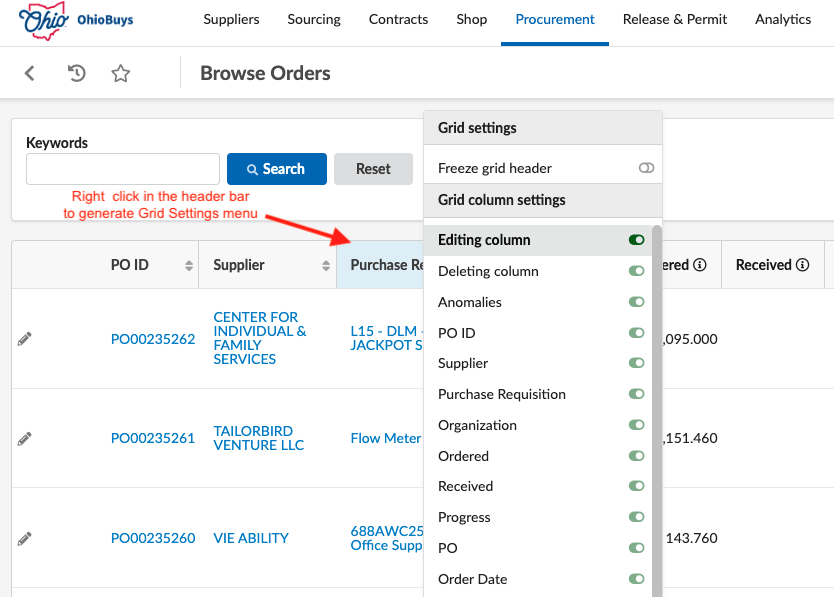Go back with the left chevron icon

tap(30, 73)
